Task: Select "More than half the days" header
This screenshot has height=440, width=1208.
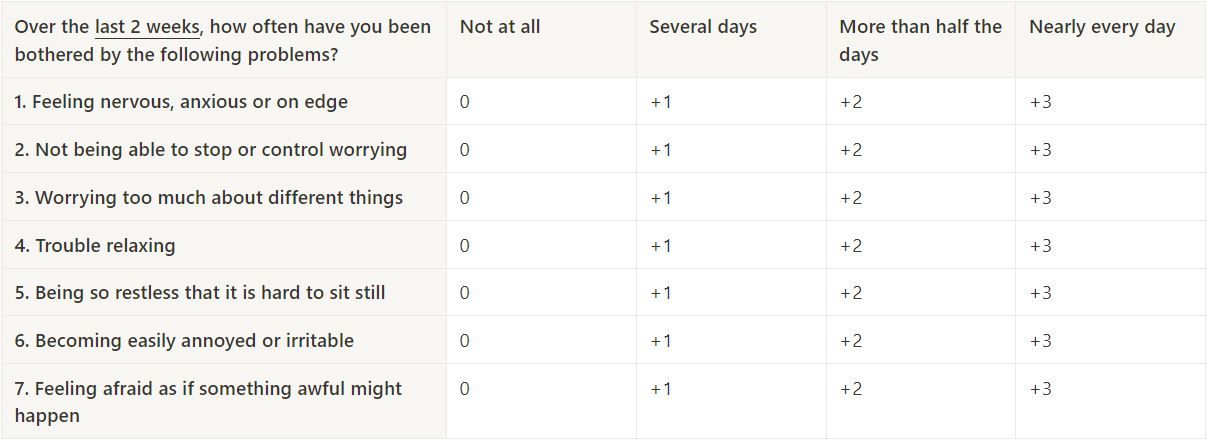Action: click(920, 40)
